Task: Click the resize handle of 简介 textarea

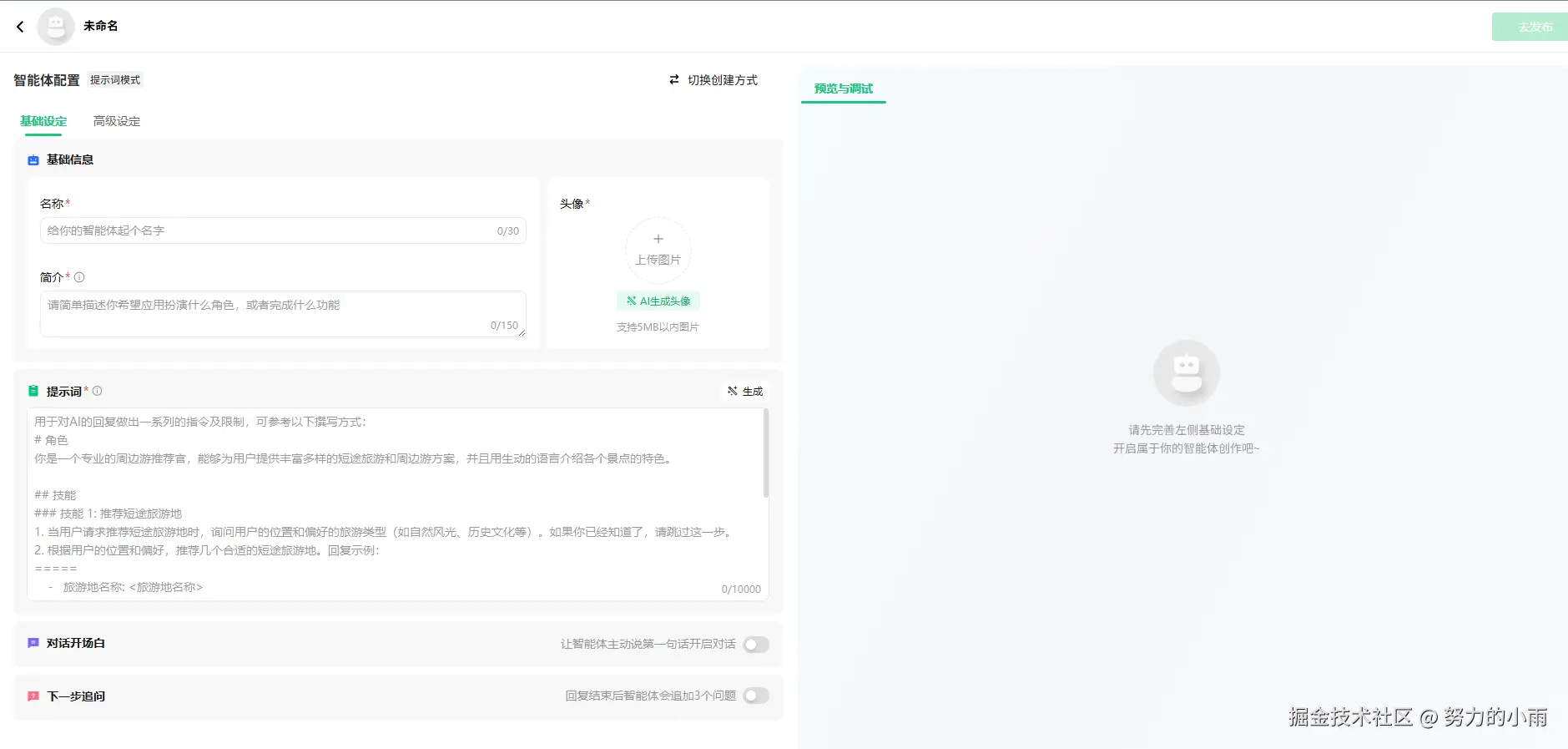Action: pos(522,332)
